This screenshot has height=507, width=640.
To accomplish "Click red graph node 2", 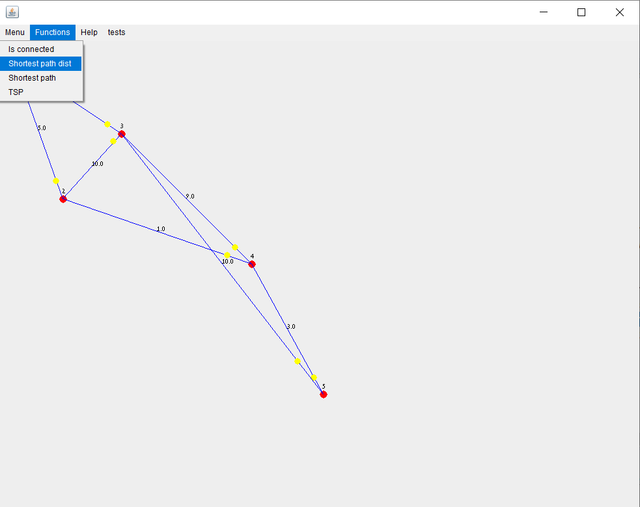I will tap(63, 199).
